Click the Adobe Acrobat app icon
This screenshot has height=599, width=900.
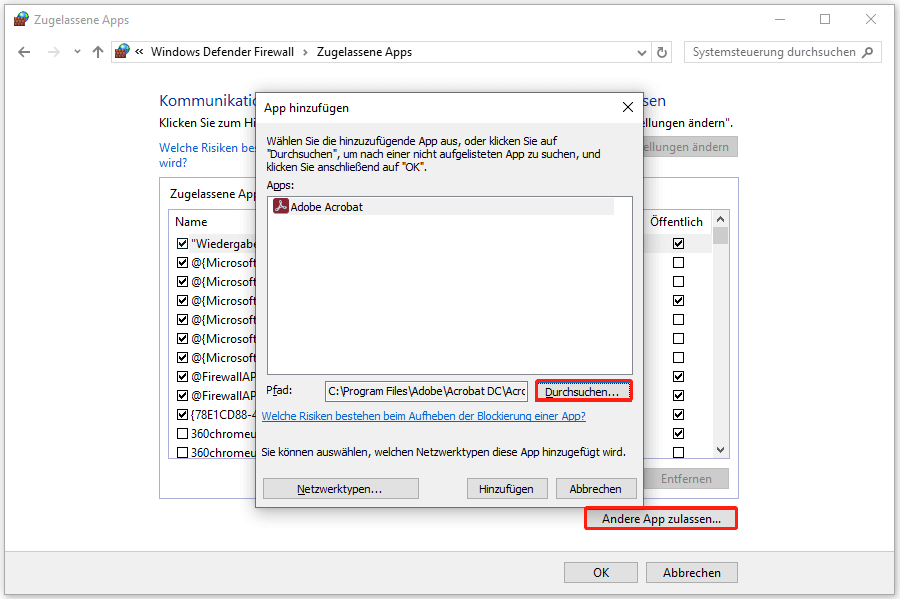click(281, 207)
